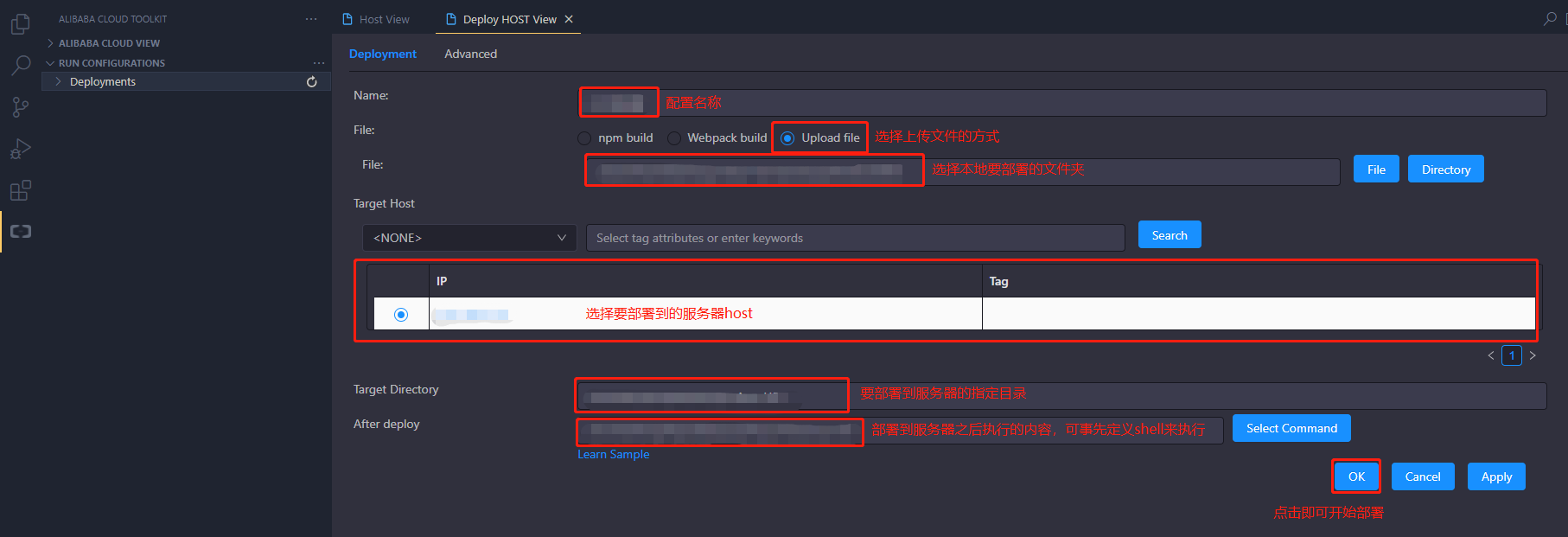Click the Directory browse button

[x=1446, y=169]
